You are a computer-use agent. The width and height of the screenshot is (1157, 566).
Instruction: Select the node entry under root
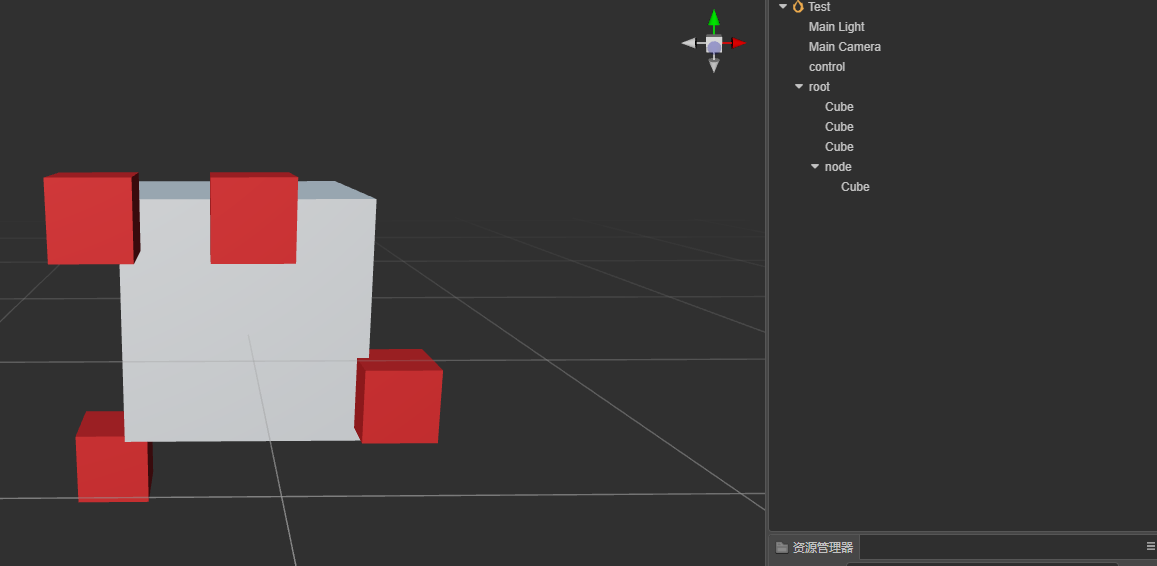pos(838,167)
